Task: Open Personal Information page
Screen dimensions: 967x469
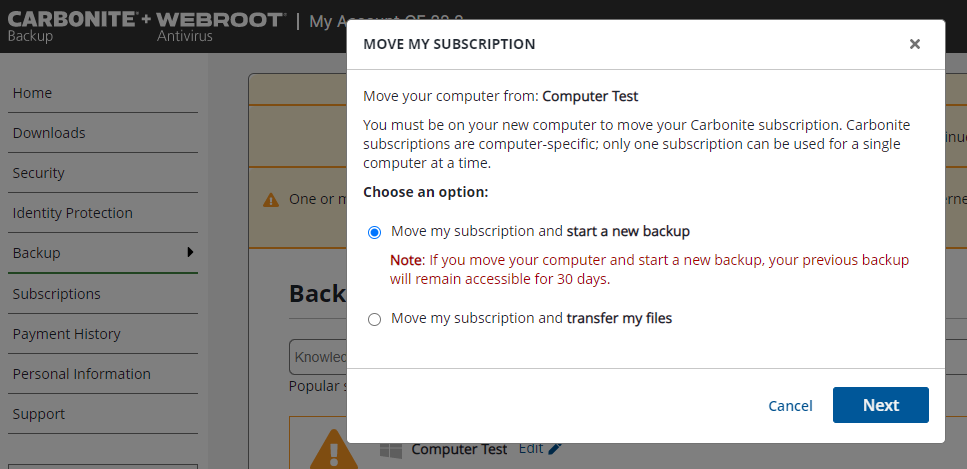Action: [x=81, y=374]
